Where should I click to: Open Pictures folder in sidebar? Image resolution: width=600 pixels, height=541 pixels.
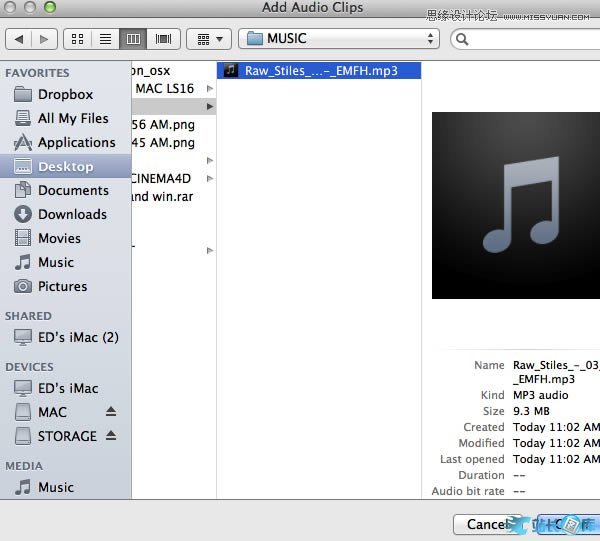(x=62, y=286)
